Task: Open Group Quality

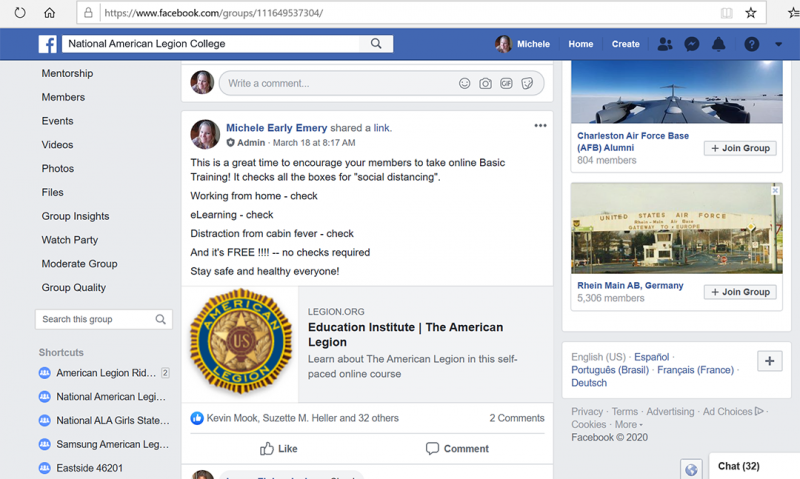Action: point(74,288)
